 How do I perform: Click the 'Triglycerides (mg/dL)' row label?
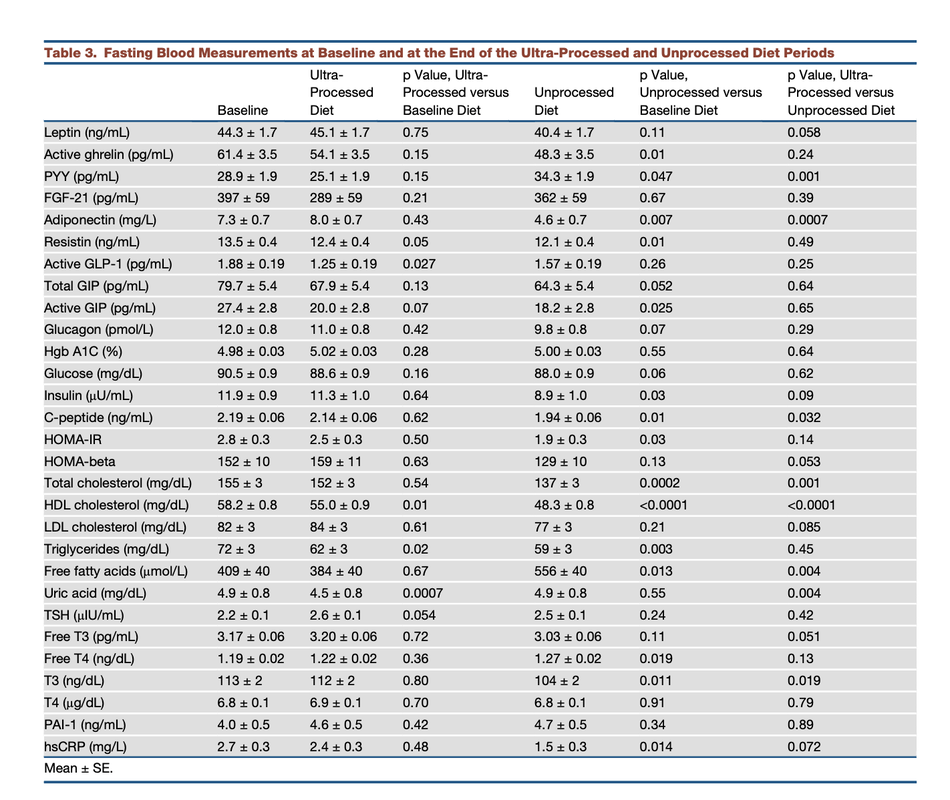click(x=107, y=549)
